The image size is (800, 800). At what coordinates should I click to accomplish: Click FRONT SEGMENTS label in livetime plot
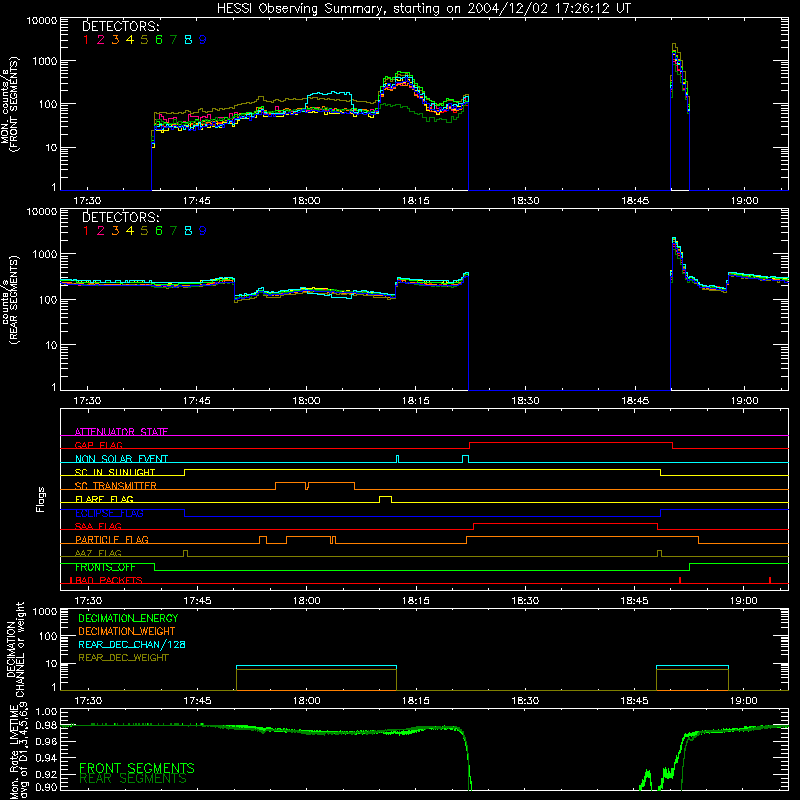click(x=137, y=768)
